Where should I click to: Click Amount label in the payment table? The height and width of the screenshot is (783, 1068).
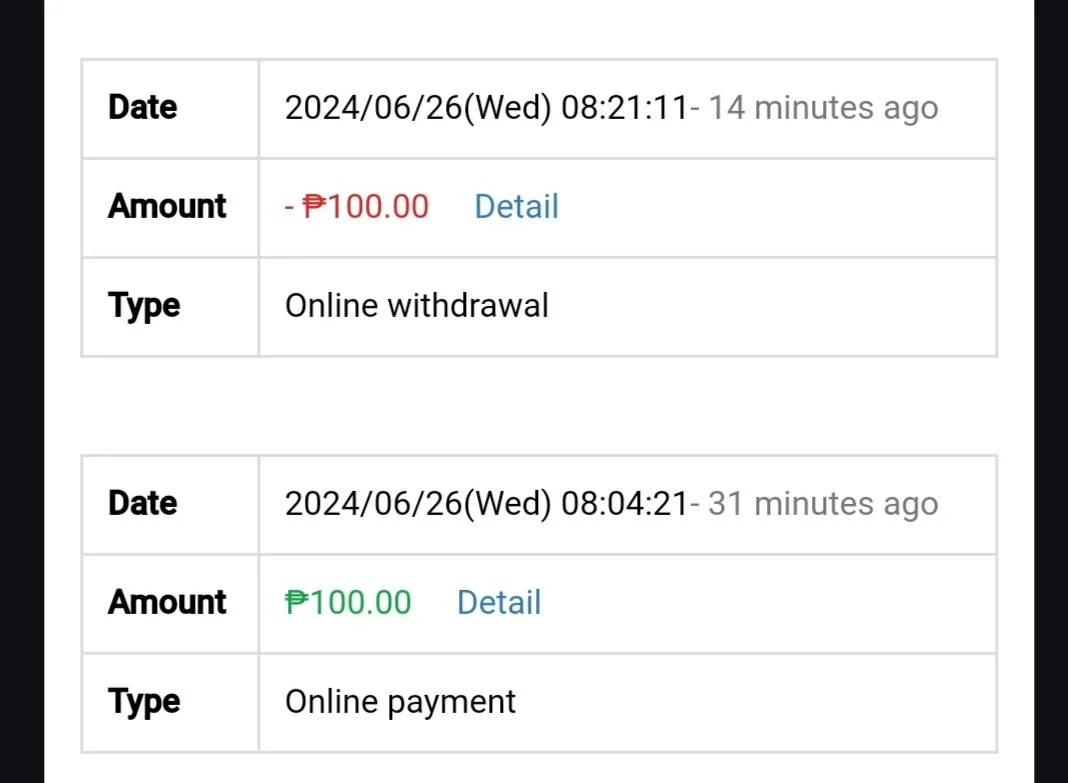click(x=167, y=603)
